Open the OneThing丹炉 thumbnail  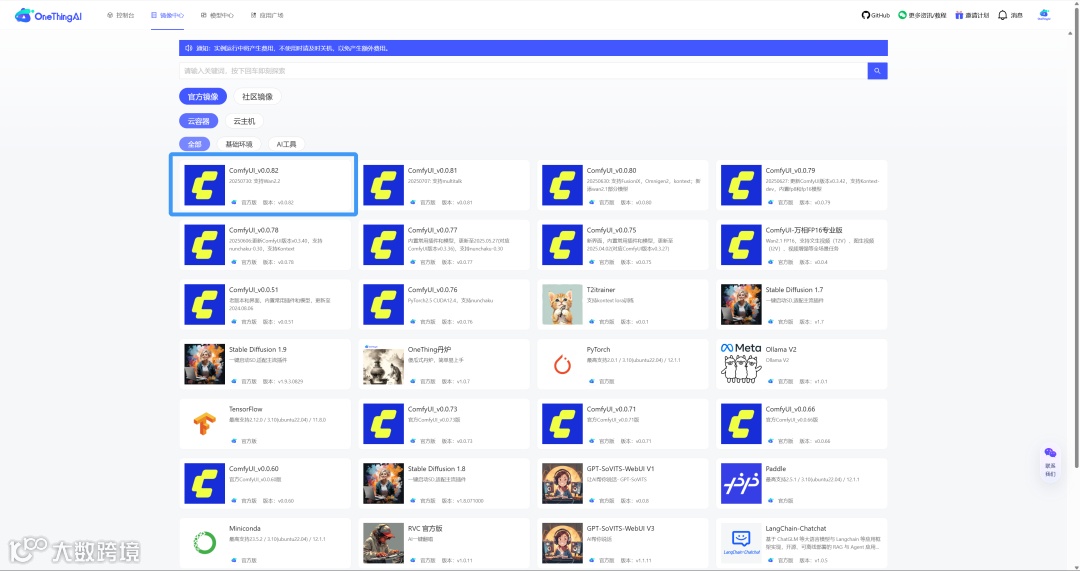point(384,364)
